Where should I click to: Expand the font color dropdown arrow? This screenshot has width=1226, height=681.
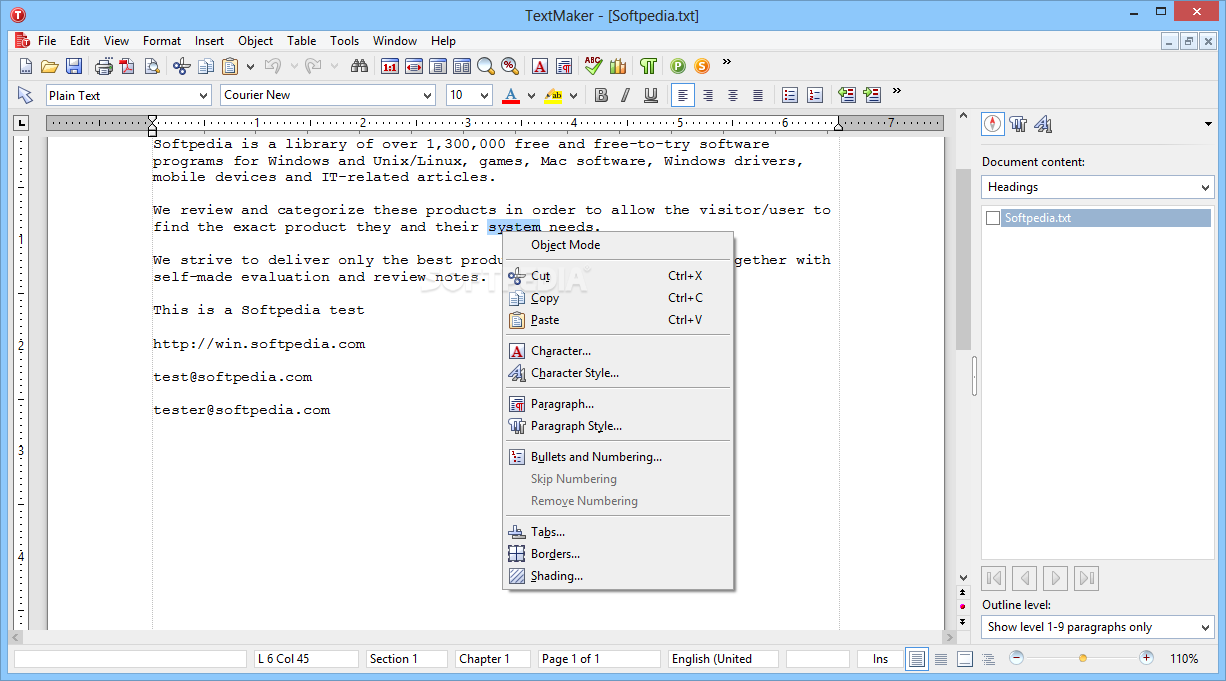point(531,95)
